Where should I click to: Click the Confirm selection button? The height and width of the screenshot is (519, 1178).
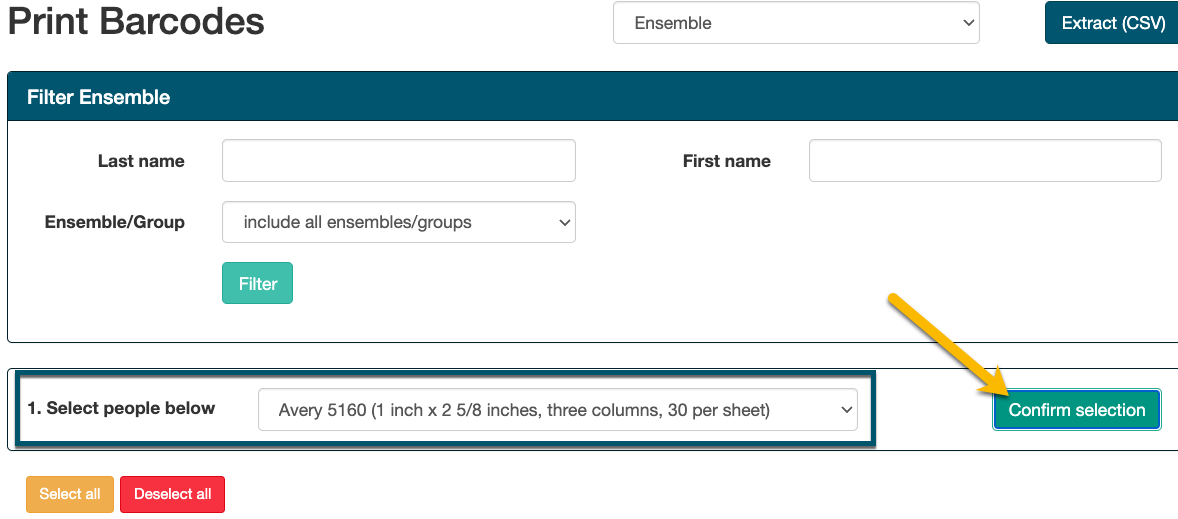point(1077,409)
